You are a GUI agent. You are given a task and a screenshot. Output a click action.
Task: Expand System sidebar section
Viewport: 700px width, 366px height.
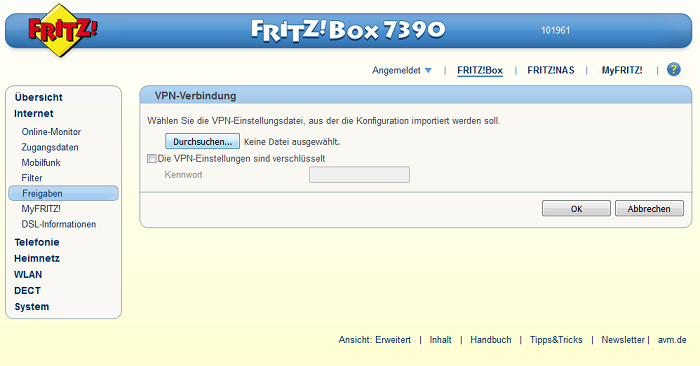32,307
